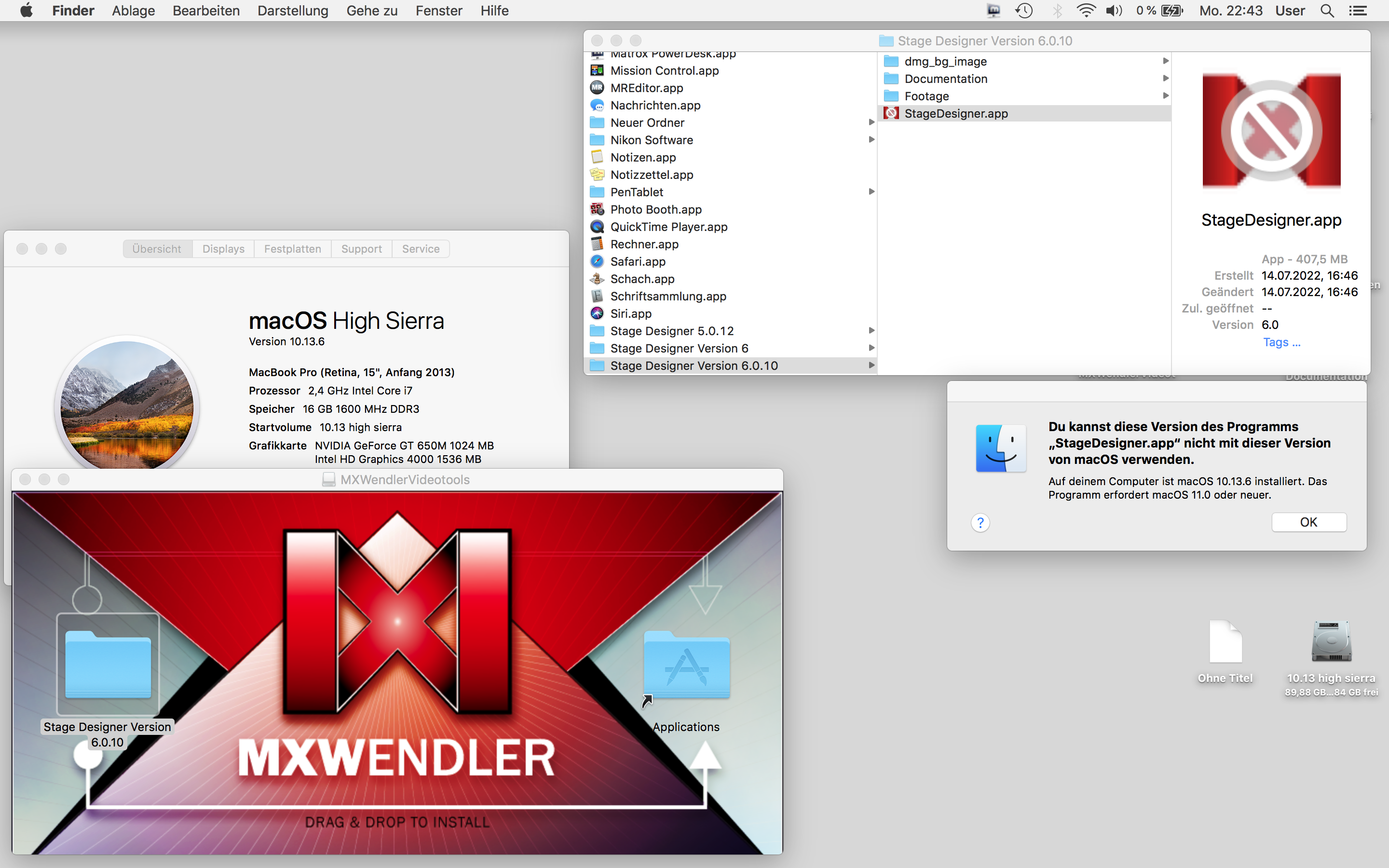Select the dmg_bg_image folder row
The height and width of the screenshot is (868, 1389).
pos(1024,61)
